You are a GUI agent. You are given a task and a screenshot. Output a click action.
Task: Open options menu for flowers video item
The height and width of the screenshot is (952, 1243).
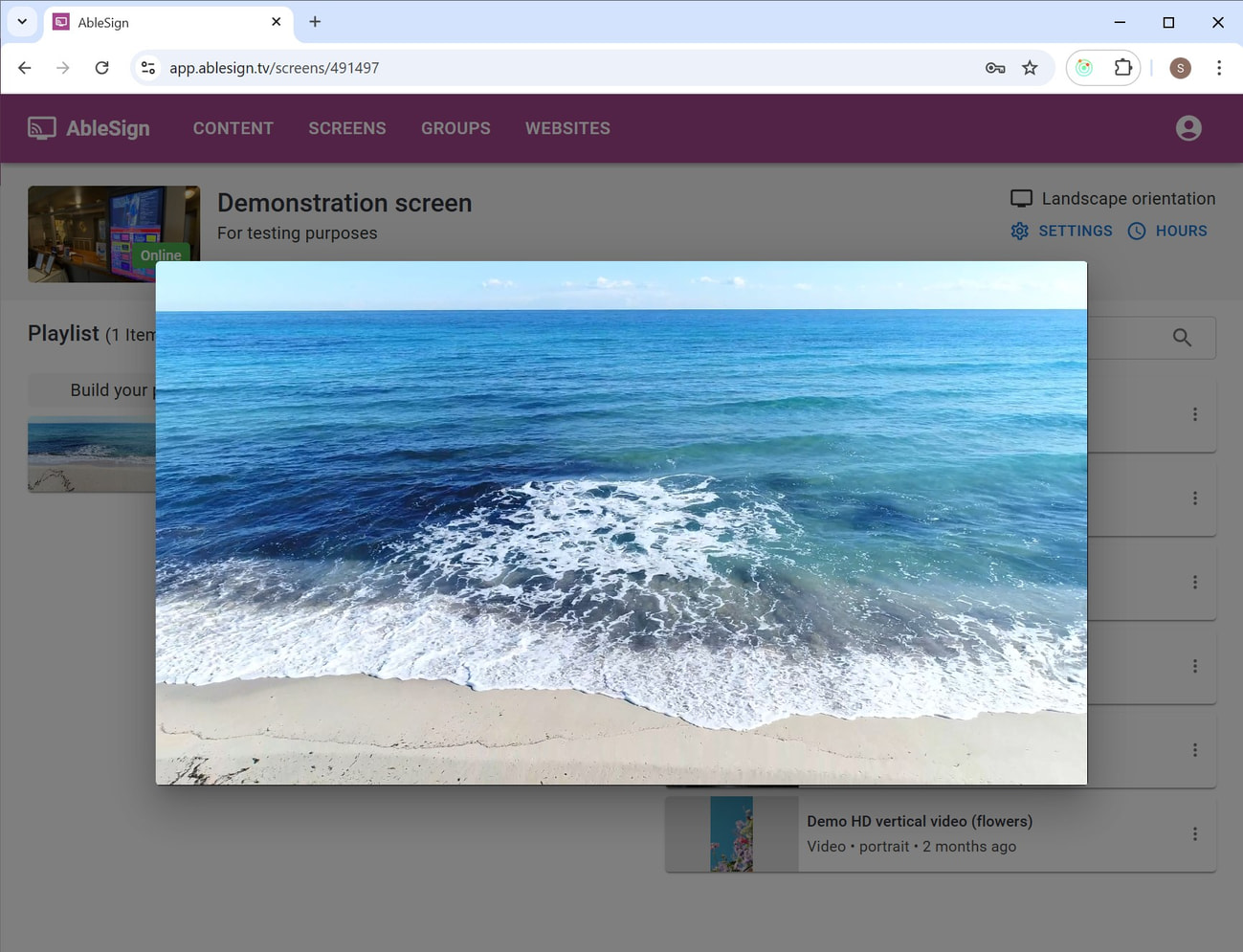pos(1194,834)
